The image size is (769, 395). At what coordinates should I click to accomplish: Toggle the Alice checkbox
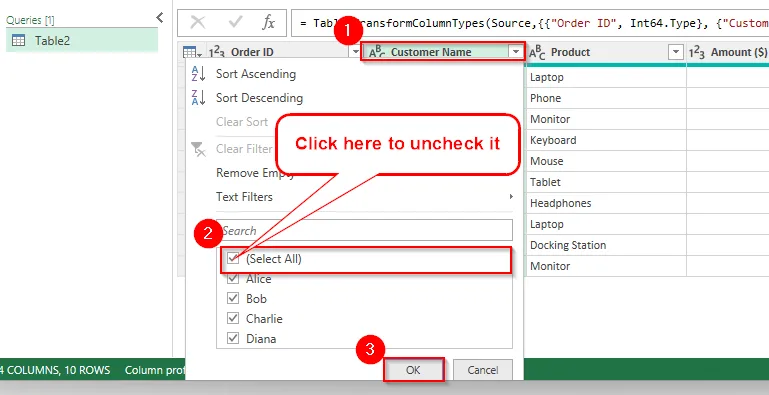click(x=233, y=279)
